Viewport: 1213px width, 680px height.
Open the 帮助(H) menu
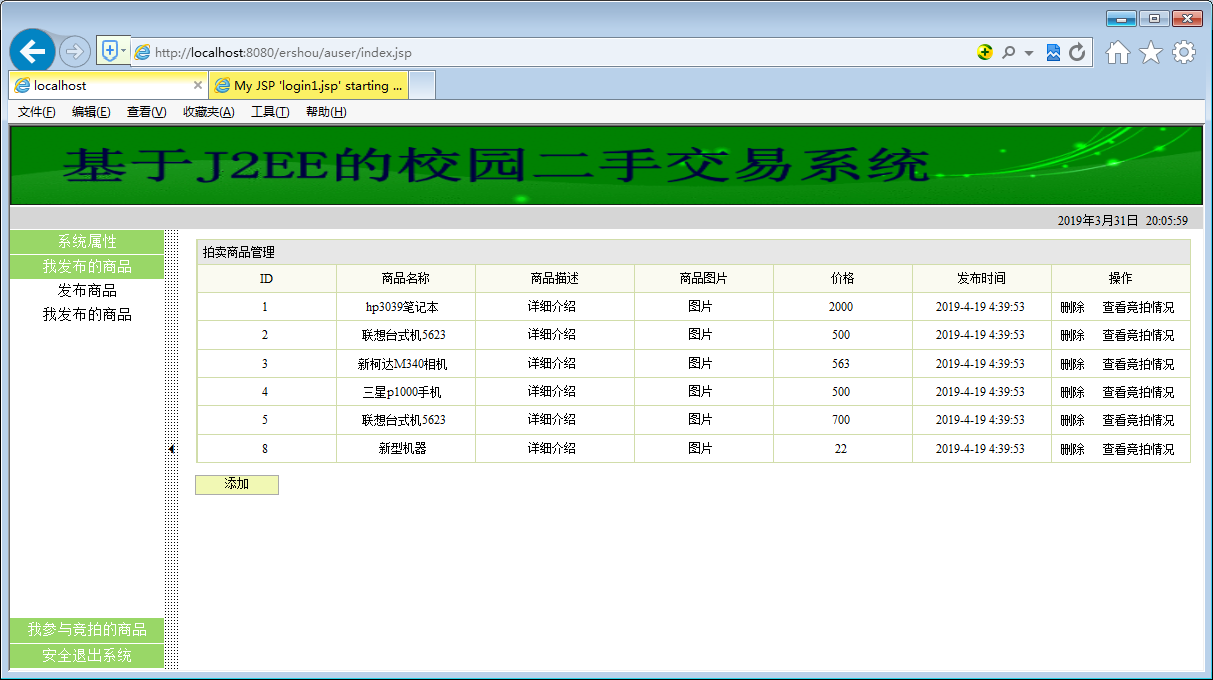326,112
